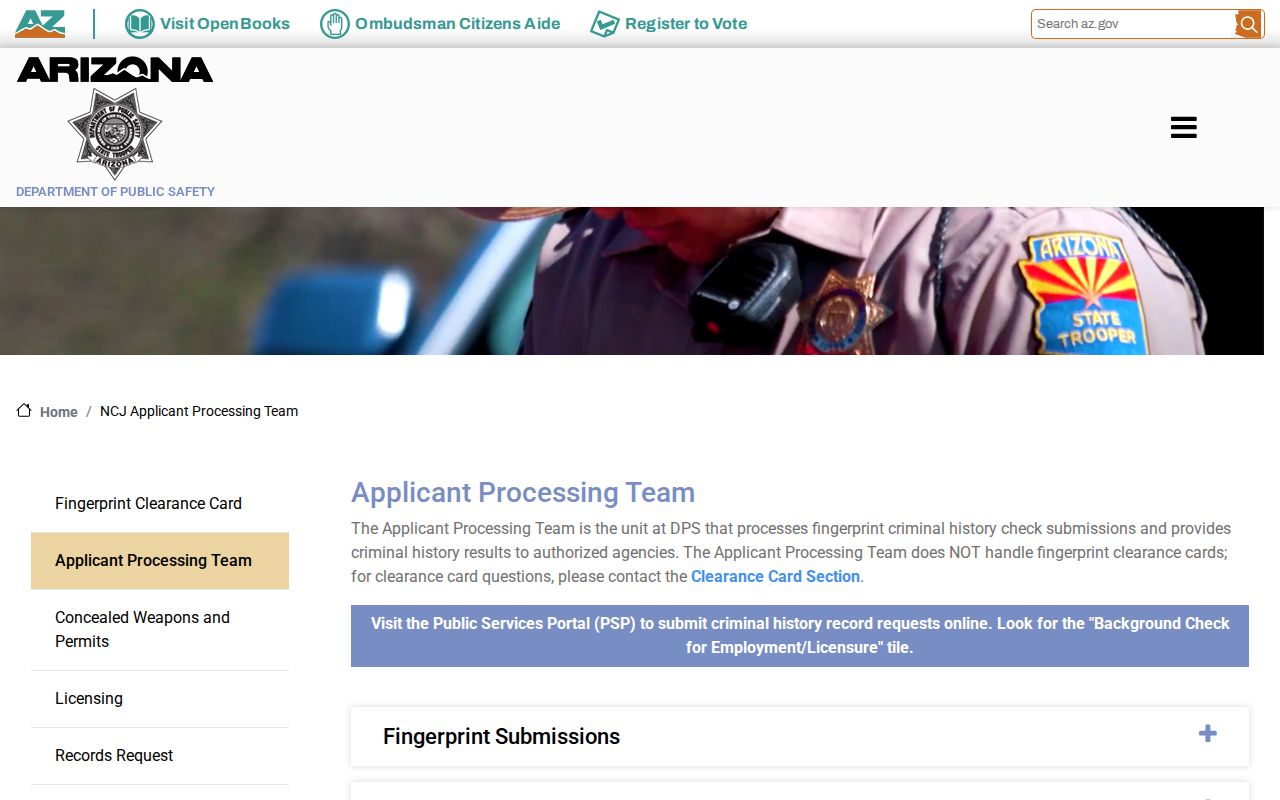
Task: Select Applicant Processing Team sidebar item
Action: tap(160, 561)
